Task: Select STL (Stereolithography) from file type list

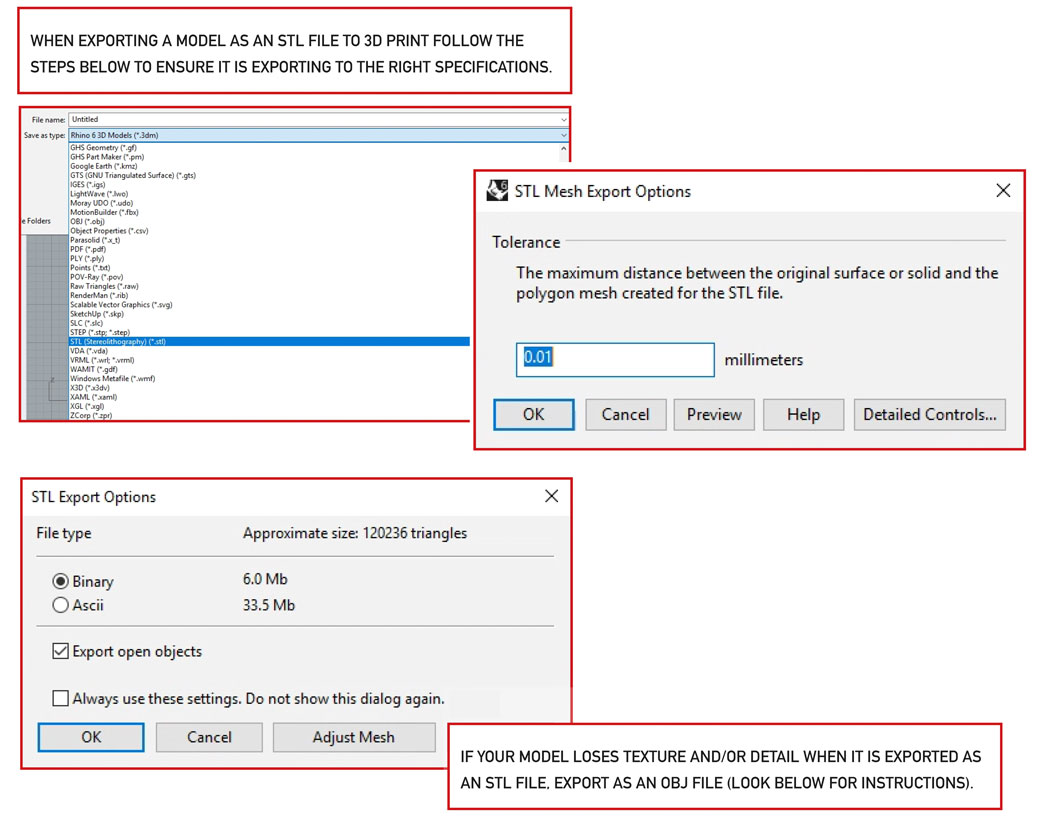Action: pos(118,342)
